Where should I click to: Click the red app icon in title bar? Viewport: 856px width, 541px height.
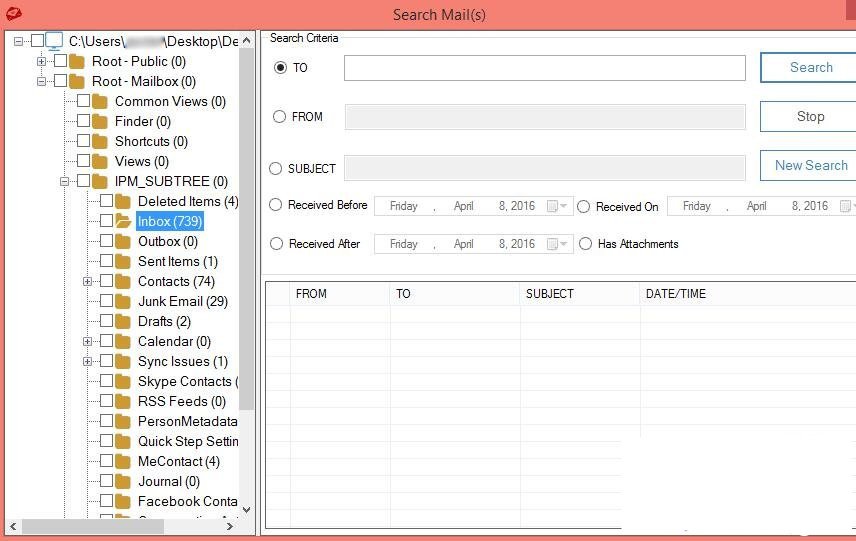tap(13, 15)
